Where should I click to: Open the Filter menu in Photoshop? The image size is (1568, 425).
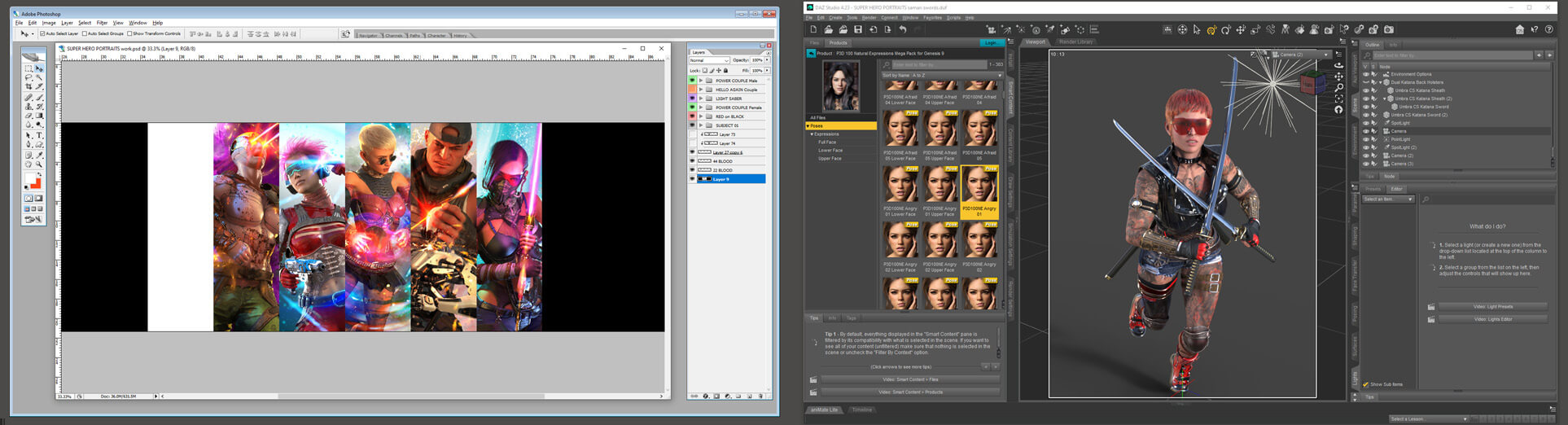coord(102,23)
